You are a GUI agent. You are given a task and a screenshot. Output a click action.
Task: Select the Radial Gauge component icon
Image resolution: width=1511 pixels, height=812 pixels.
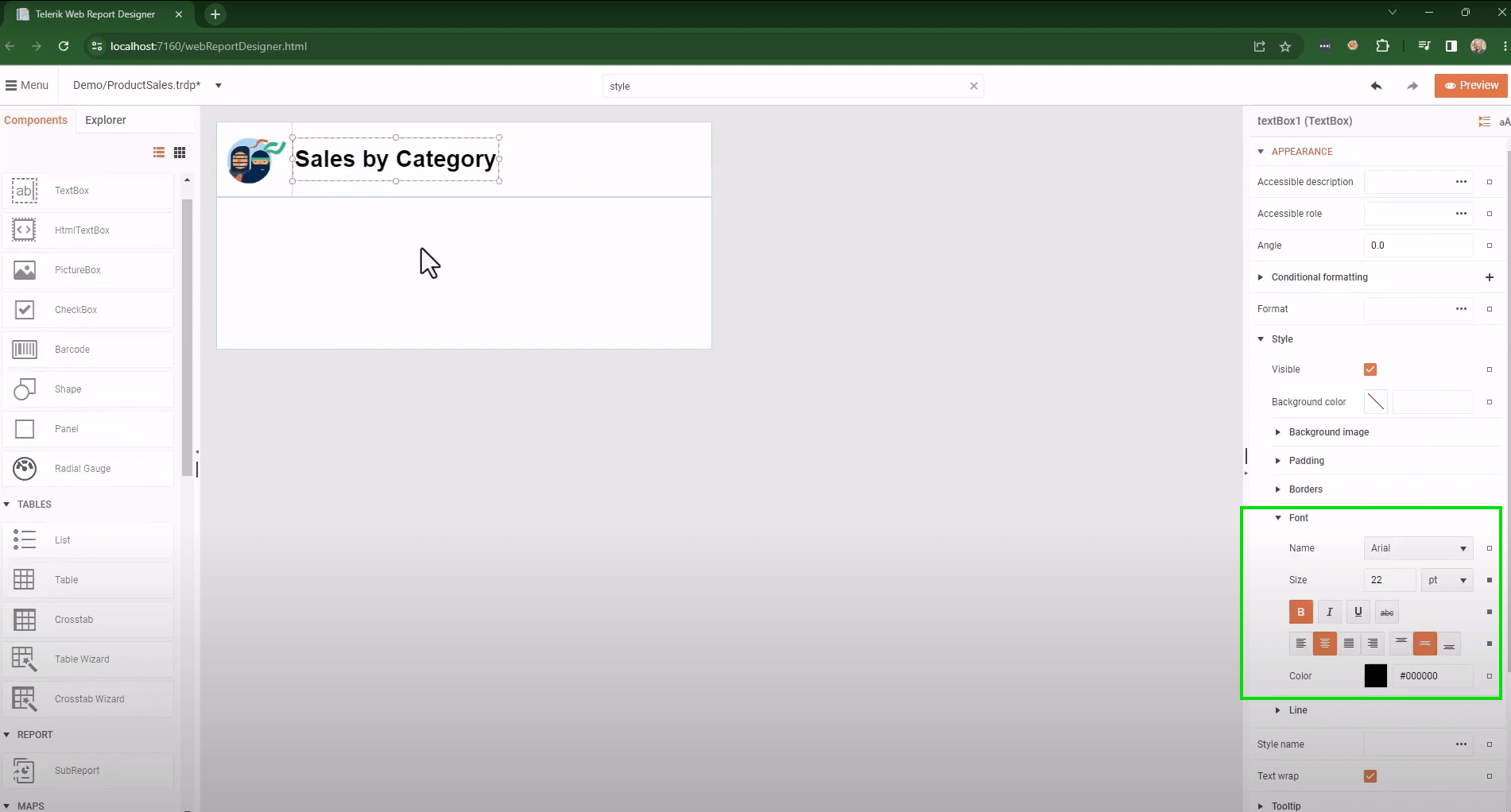[24, 468]
